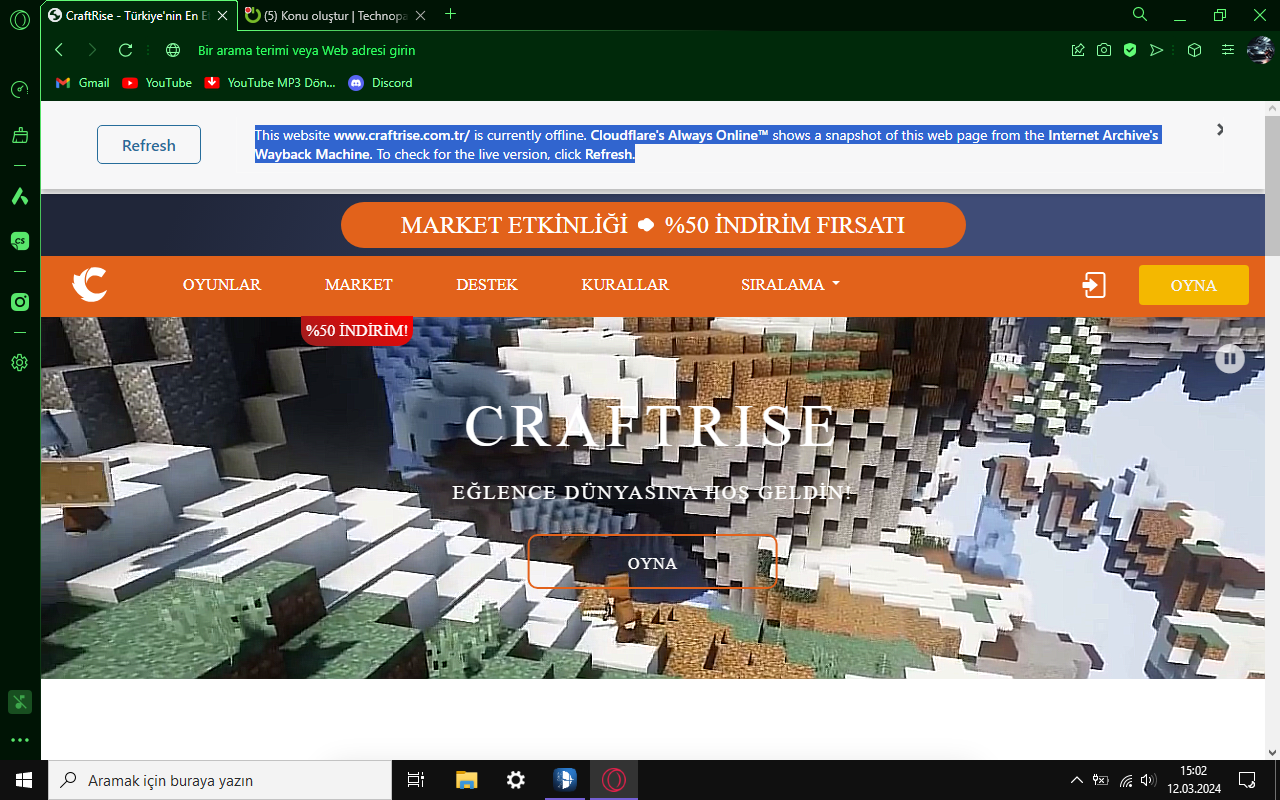The width and height of the screenshot is (1280, 800).
Task: Open GX Cleaner broom tool
Action: pyautogui.click(x=19, y=135)
